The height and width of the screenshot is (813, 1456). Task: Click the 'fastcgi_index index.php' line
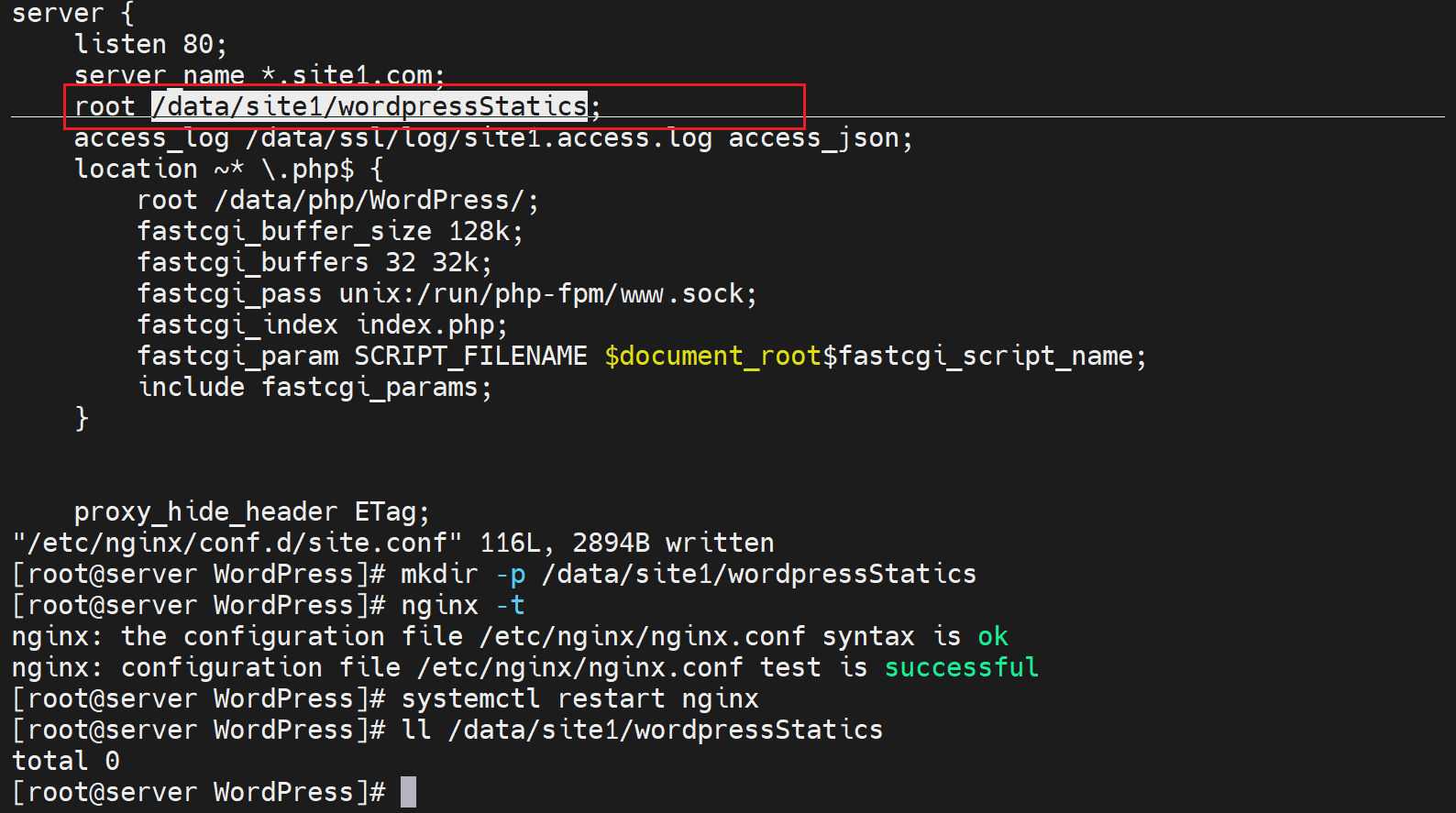tap(321, 325)
